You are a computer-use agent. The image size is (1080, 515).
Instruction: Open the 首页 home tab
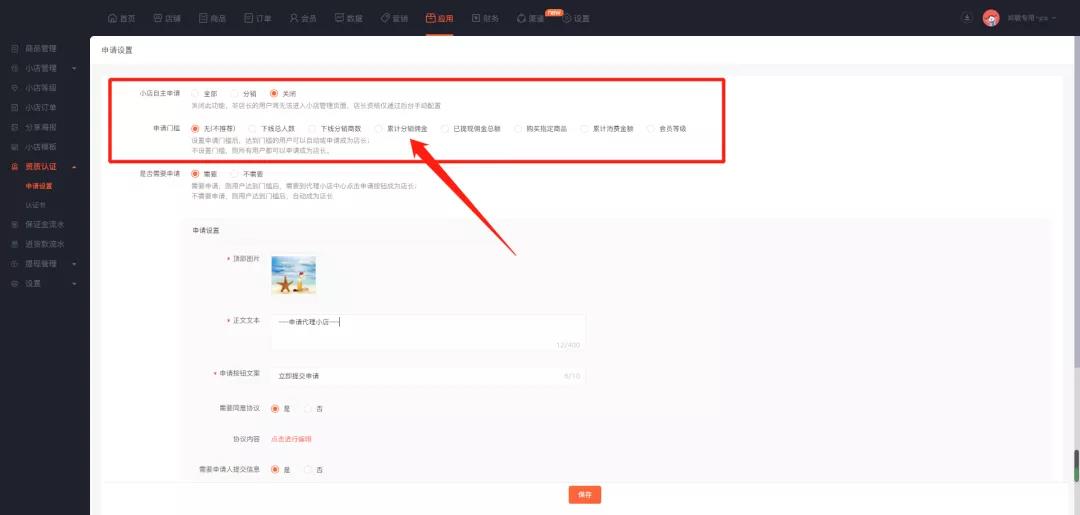pyautogui.click(x=122, y=19)
